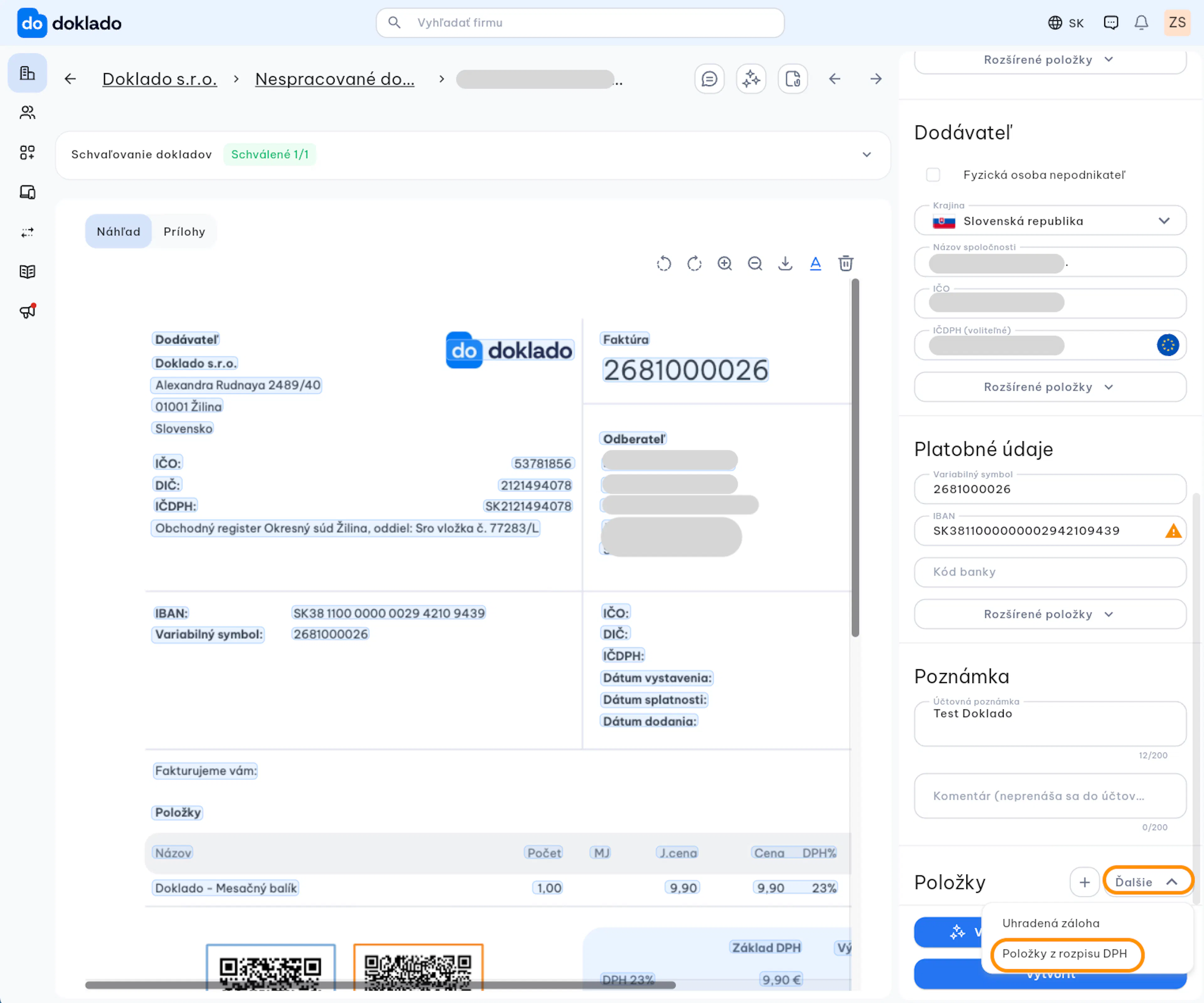Switch to the Prílohy tab
Screen dimensions: 1204x1003
[184, 232]
